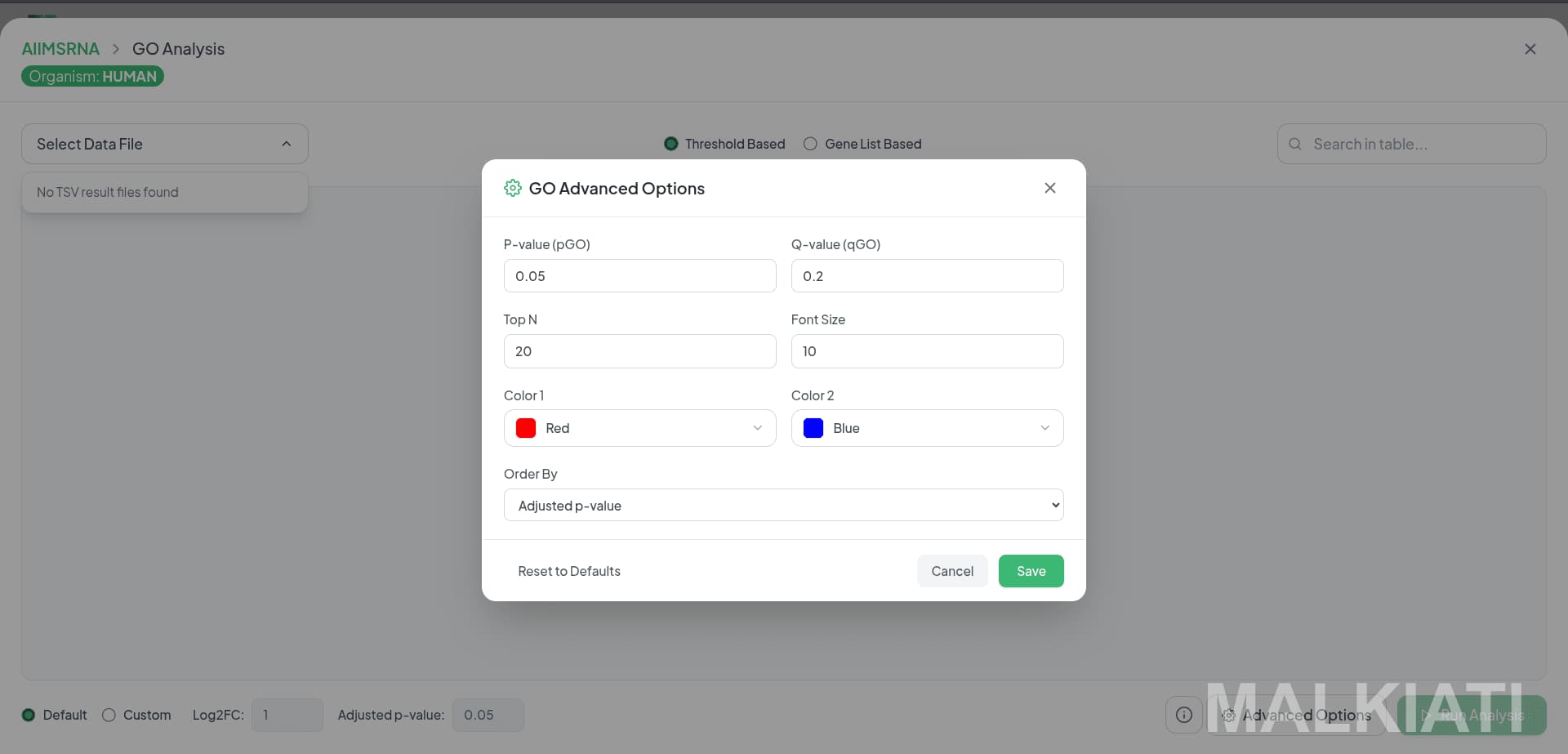Click the gear icon beside GO Advanced Options
This screenshot has width=1568, height=754.
coord(513,188)
